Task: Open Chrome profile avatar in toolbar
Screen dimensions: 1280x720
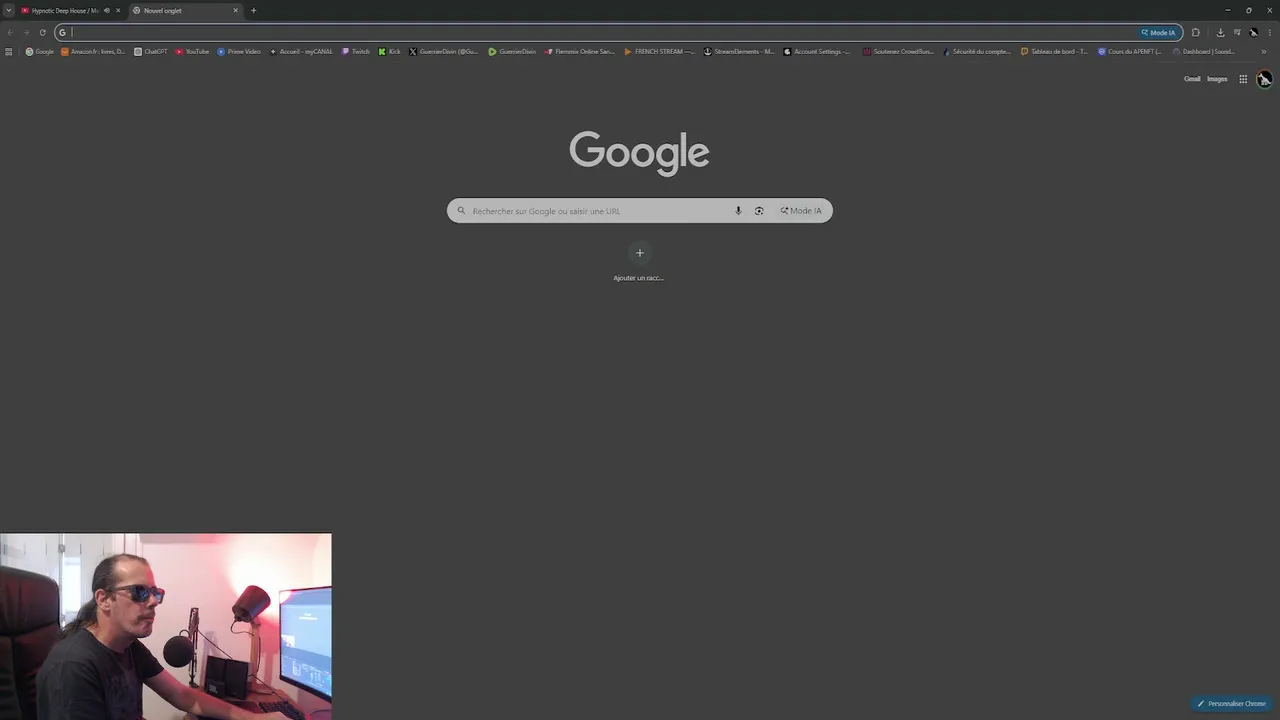Action: 1254,32
